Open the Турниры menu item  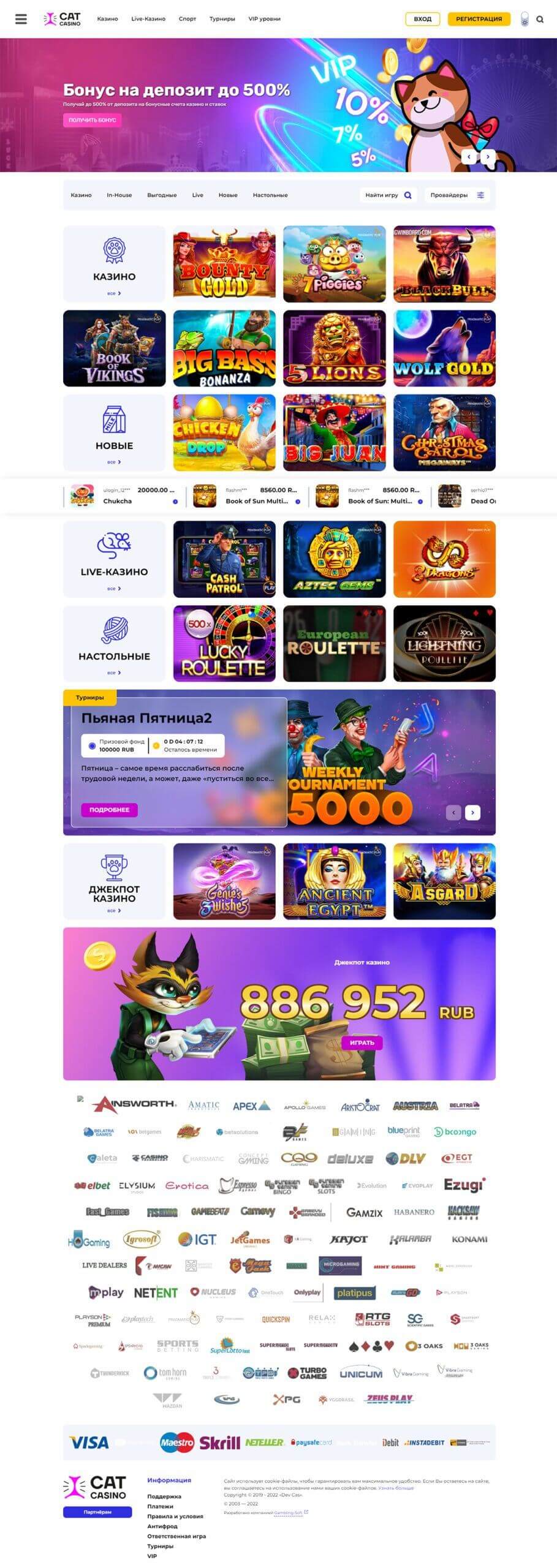coord(222,19)
